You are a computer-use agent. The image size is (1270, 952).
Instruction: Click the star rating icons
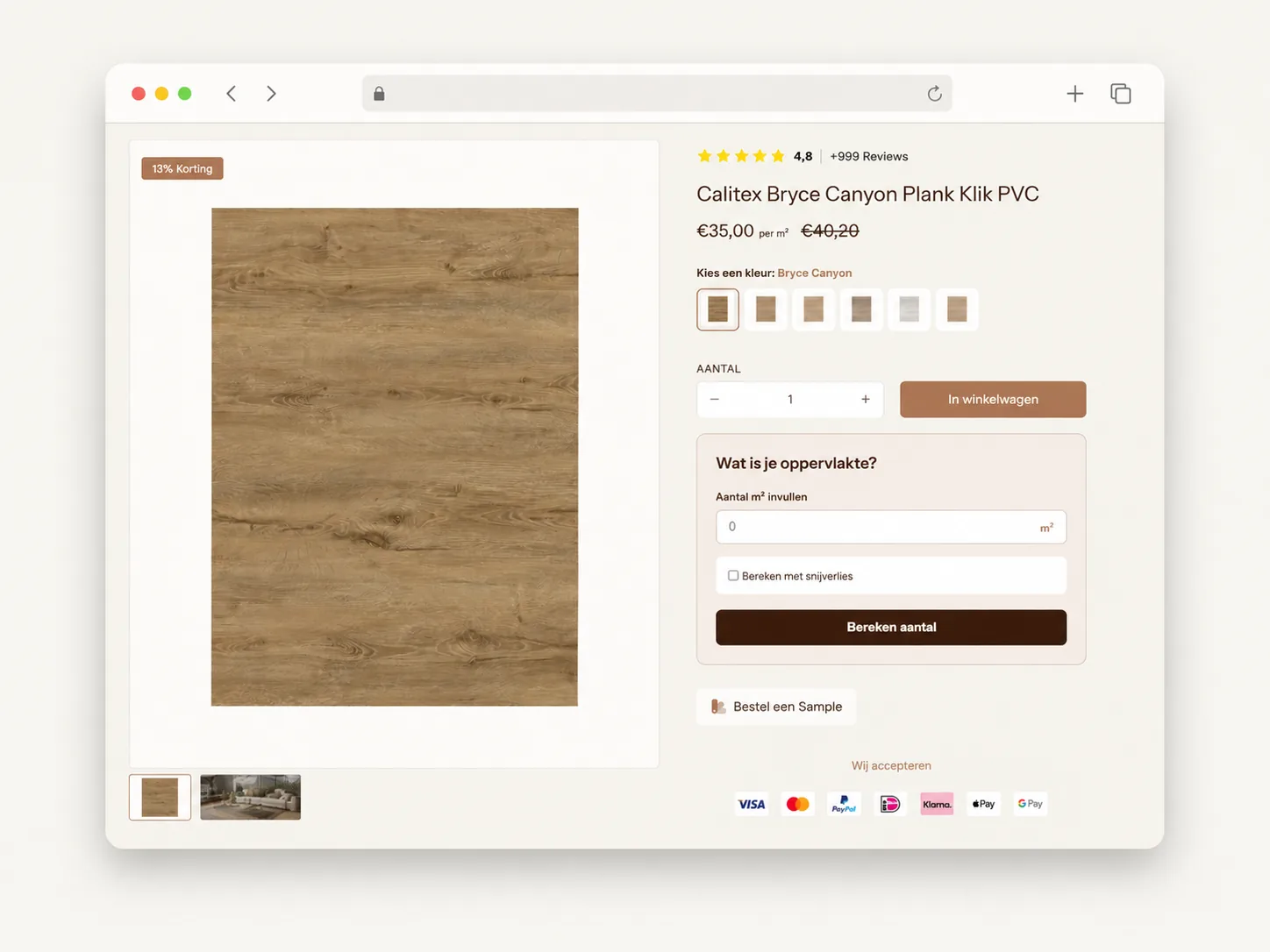click(x=741, y=156)
